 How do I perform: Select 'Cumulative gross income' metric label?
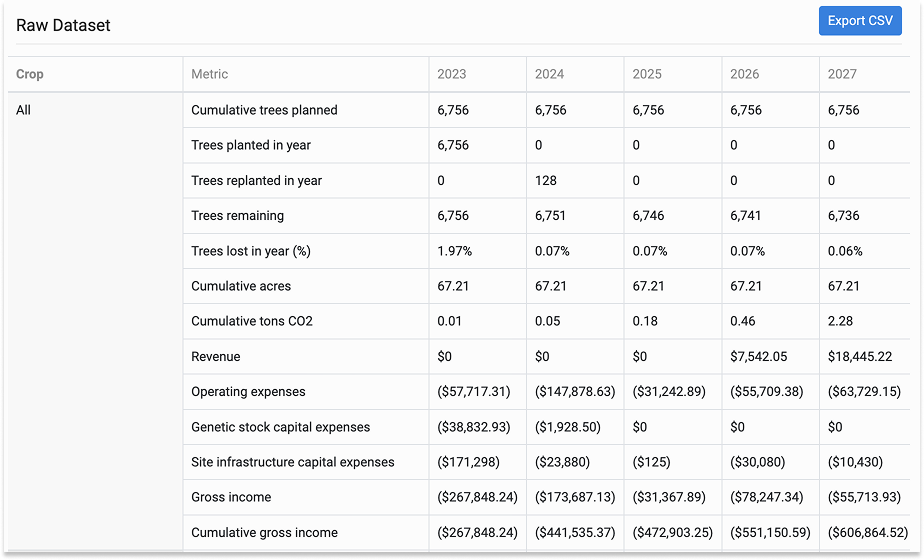tap(264, 533)
